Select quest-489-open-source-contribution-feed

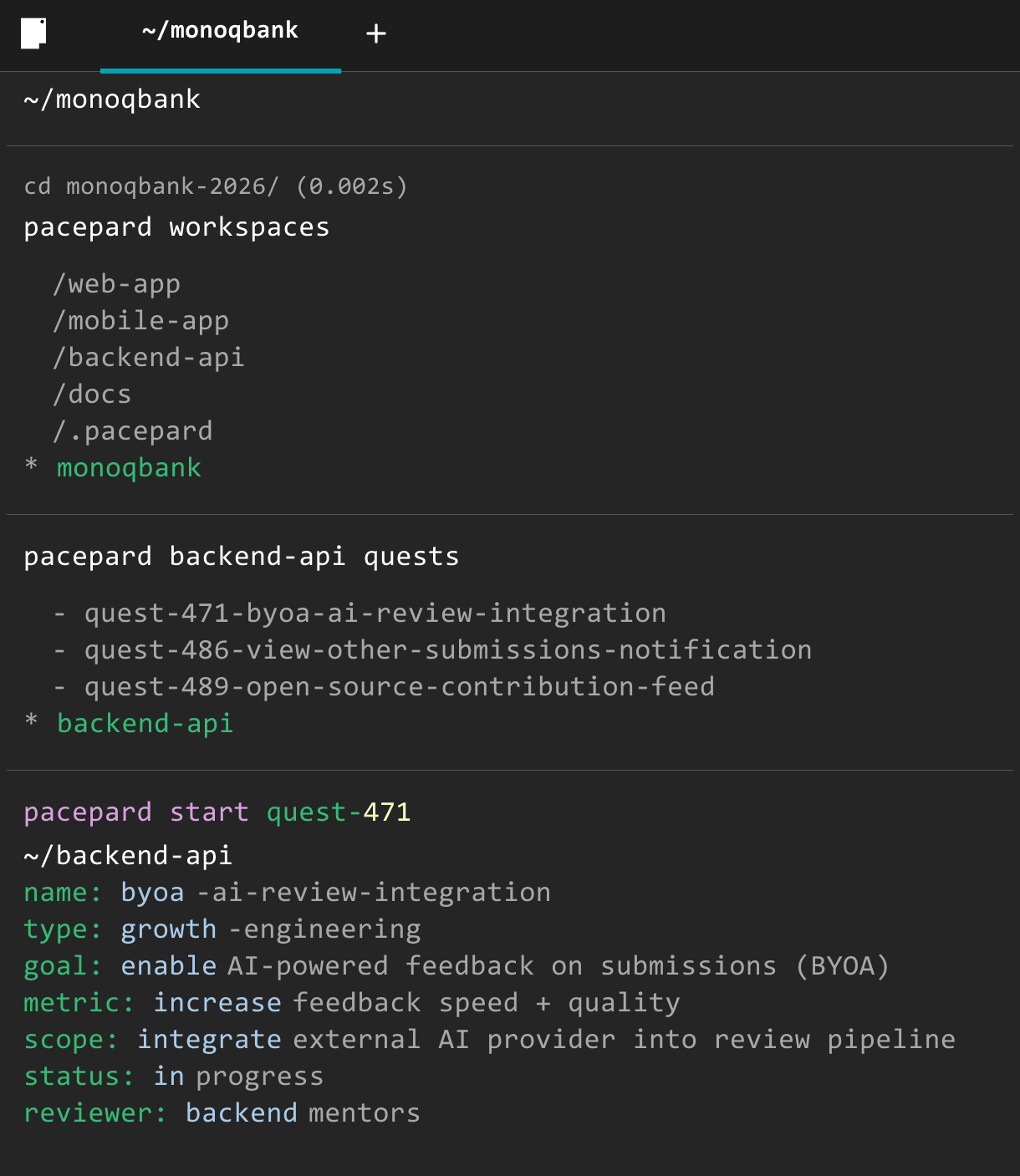coord(399,687)
